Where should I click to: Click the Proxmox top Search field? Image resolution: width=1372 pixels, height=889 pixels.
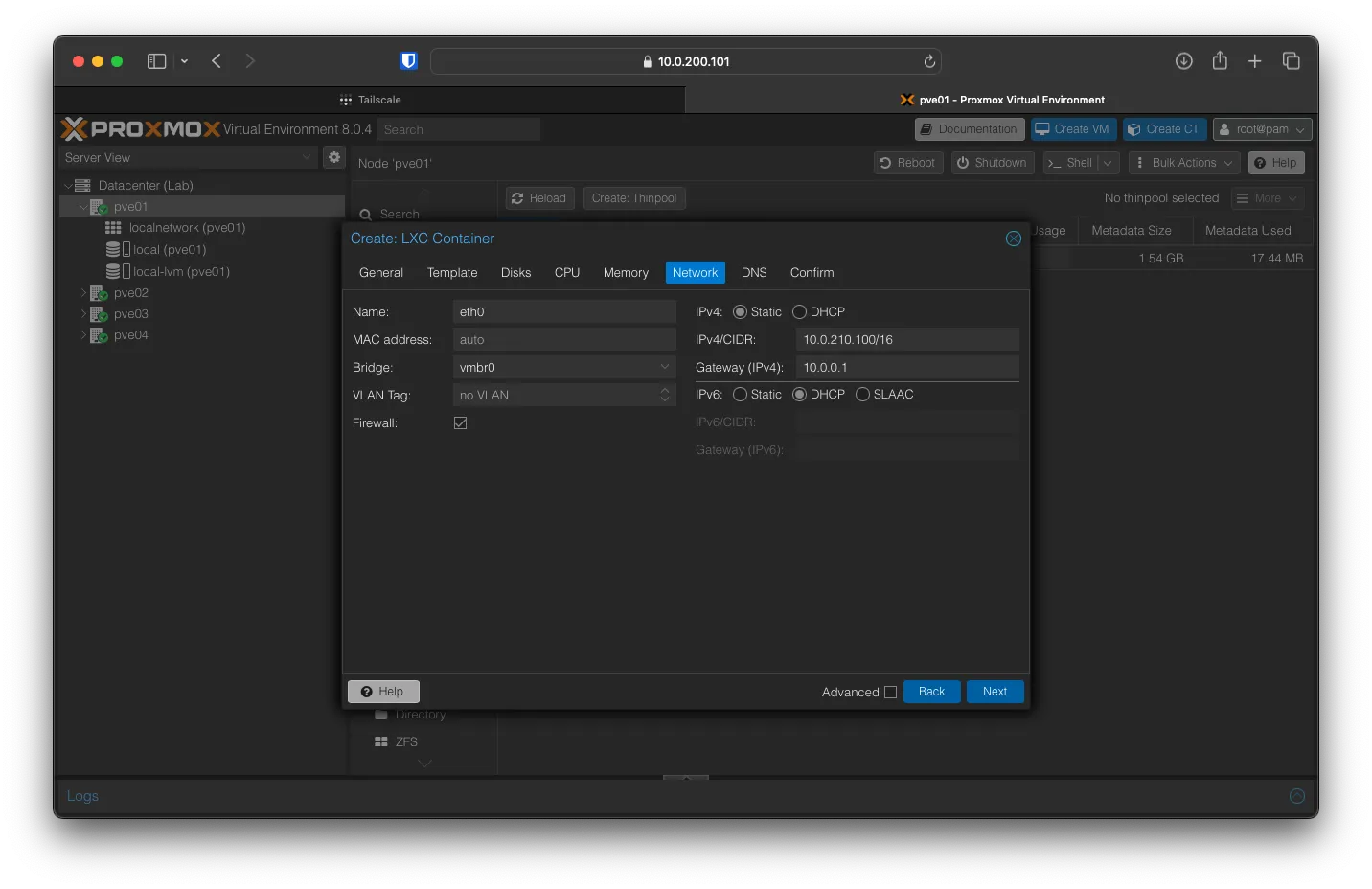click(x=458, y=129)
